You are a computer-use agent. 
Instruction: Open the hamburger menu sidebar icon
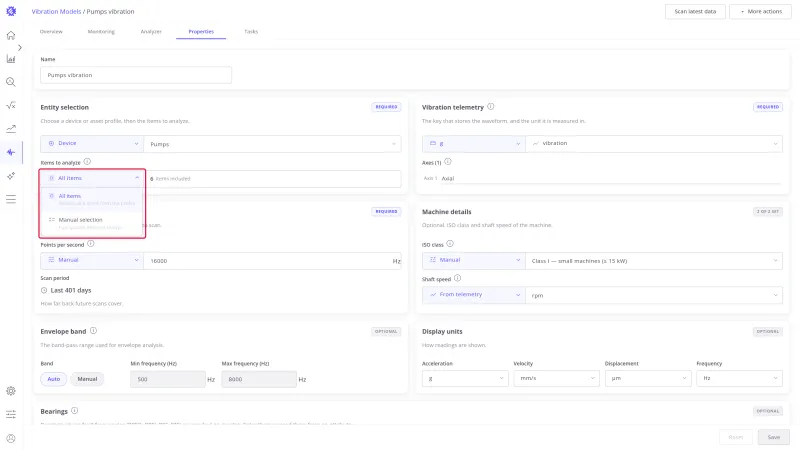(11, 199)
